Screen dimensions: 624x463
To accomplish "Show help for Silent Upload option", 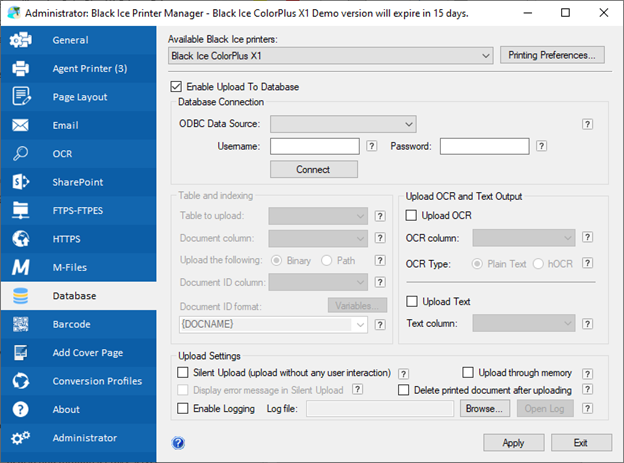I will coord(403,374).
